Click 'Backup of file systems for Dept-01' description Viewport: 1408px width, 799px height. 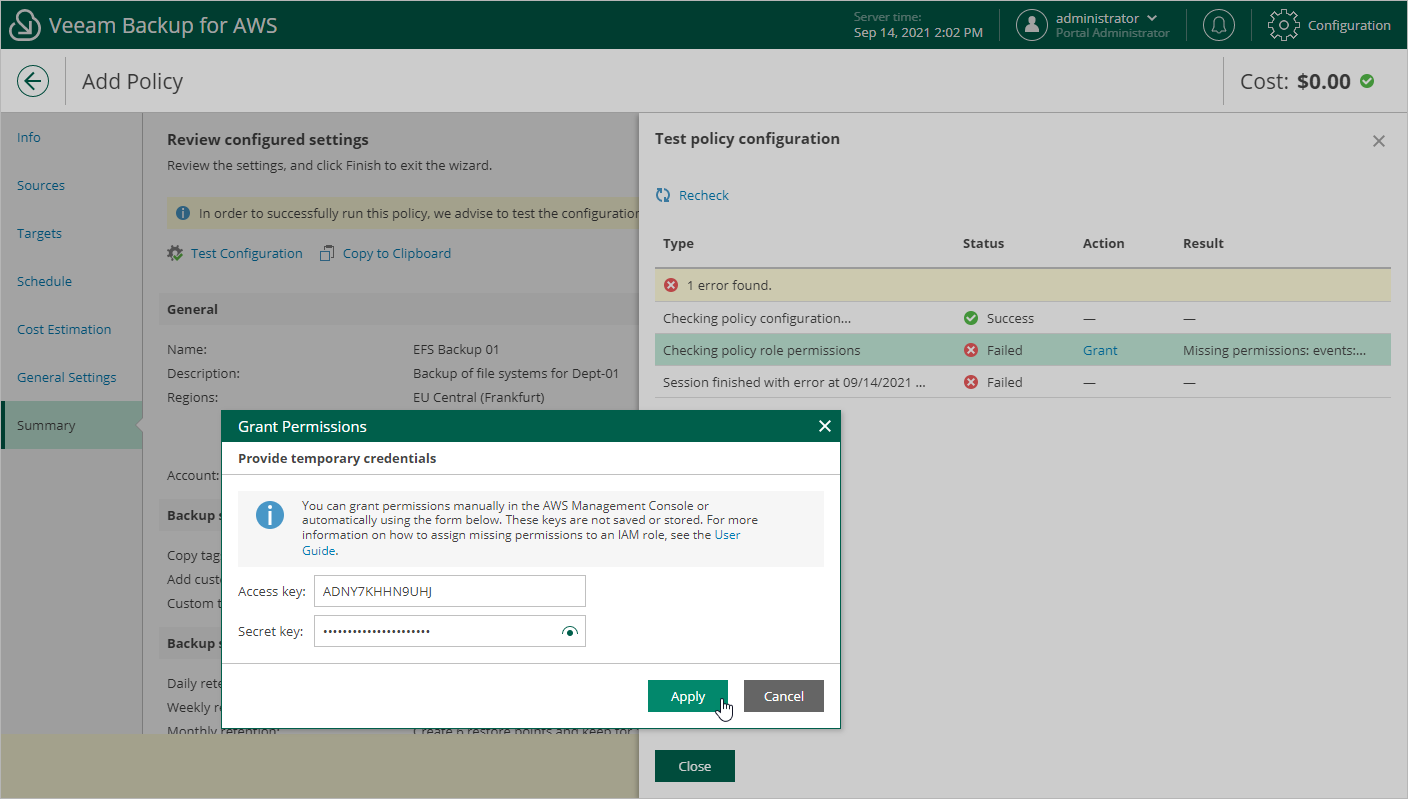click(x=516, y=373)
